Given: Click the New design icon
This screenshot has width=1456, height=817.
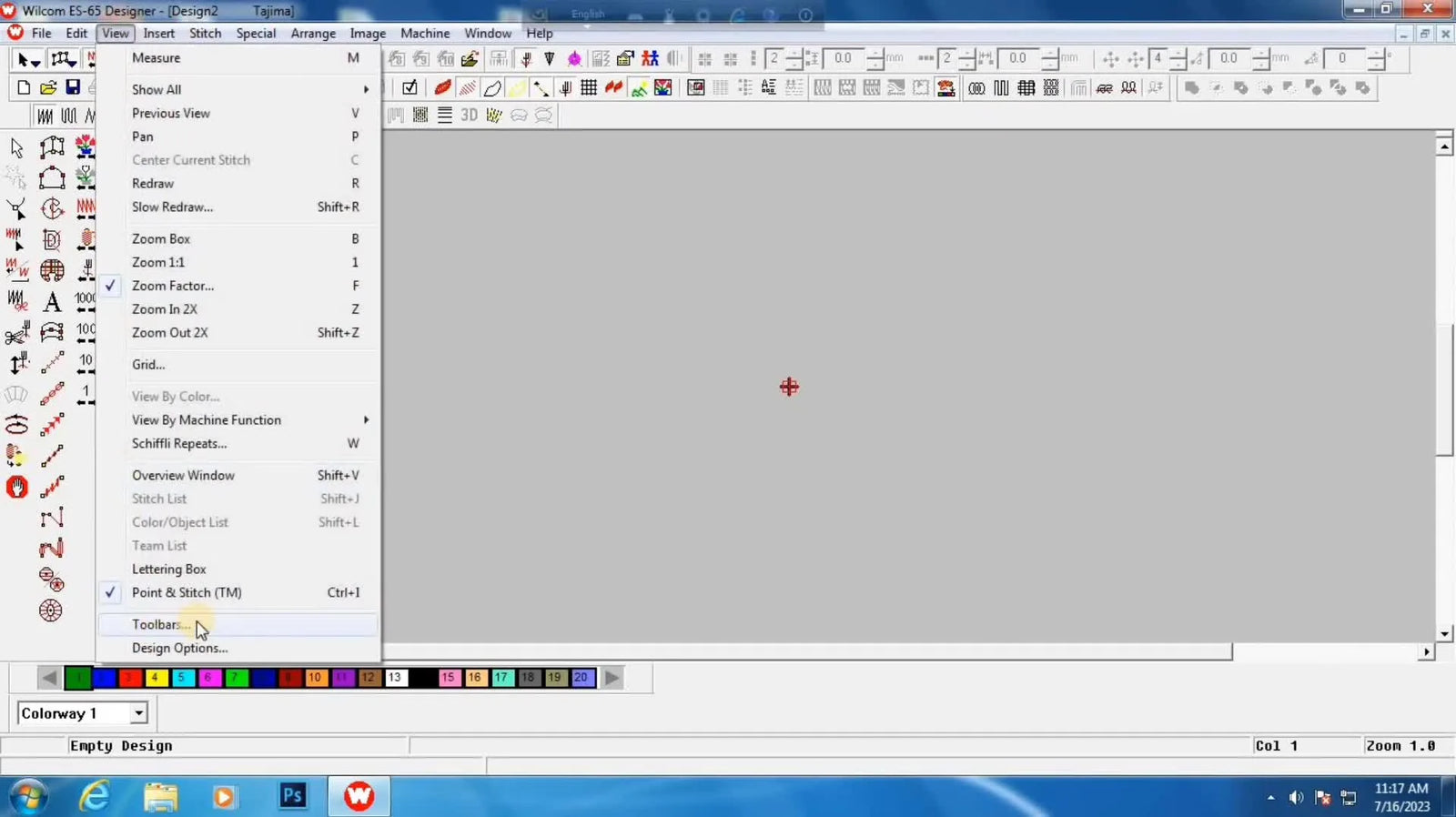Looking at the screenshot, I should [24, 87].
